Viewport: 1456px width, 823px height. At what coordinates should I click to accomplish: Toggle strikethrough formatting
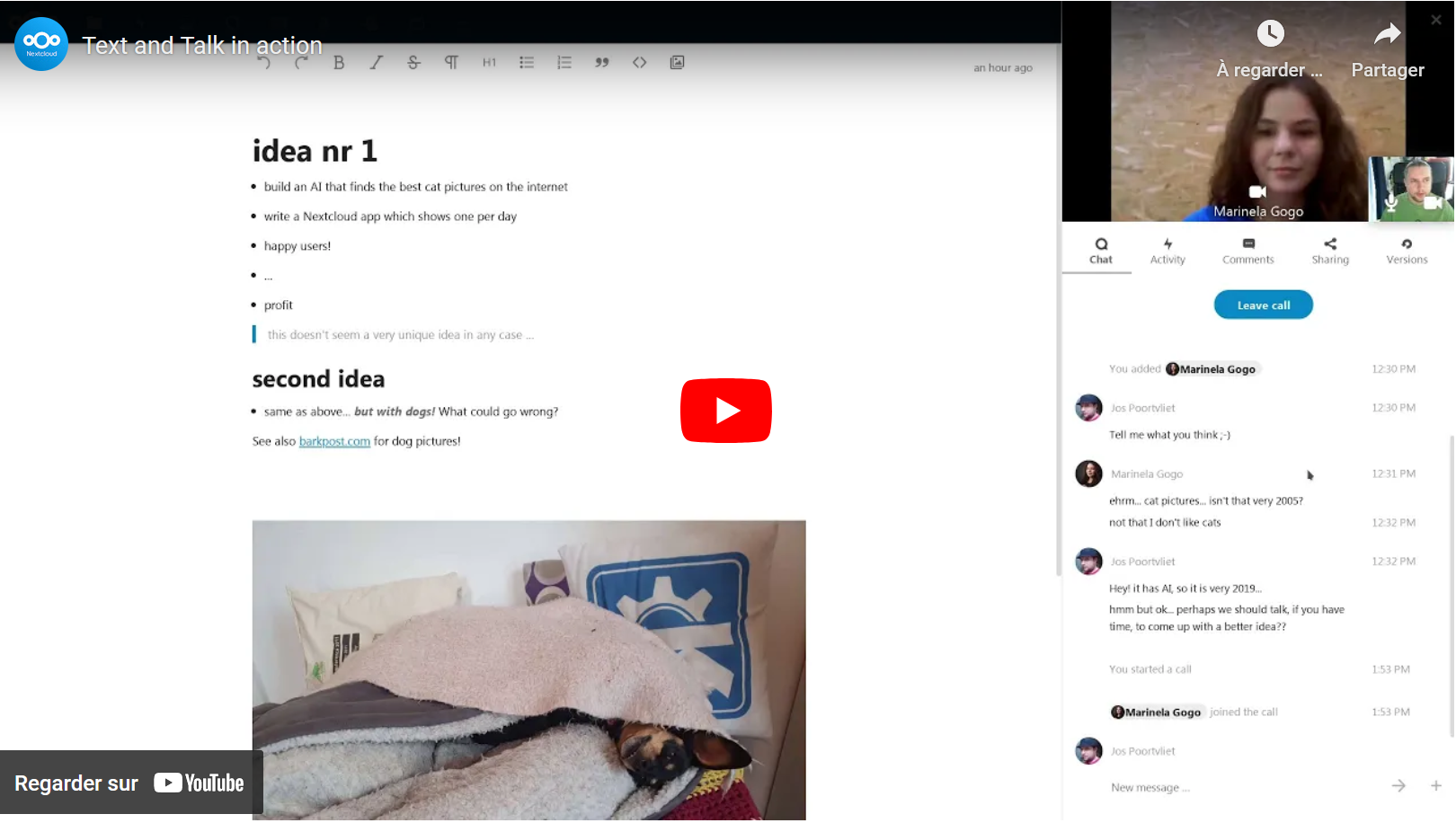pyautogui.click(x=413, y=63)
